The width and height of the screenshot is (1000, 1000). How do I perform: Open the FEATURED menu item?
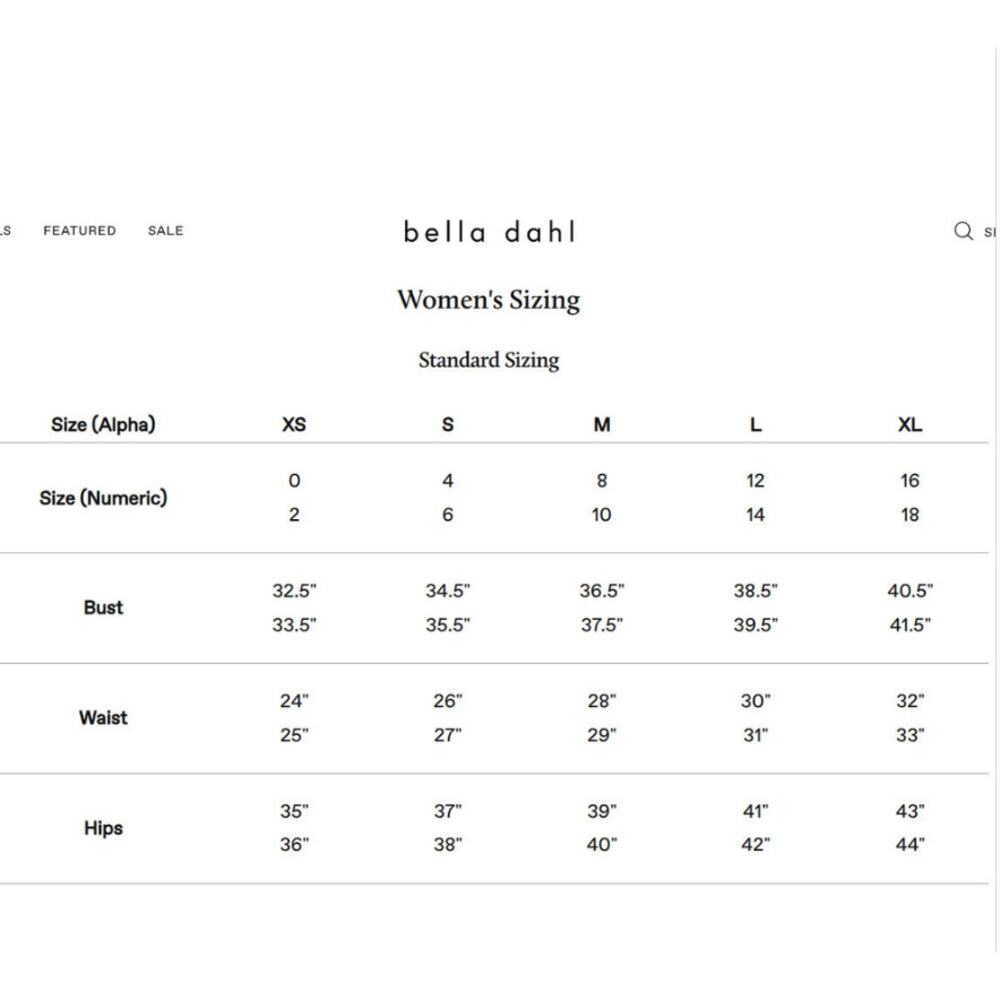tap(80, 231)
